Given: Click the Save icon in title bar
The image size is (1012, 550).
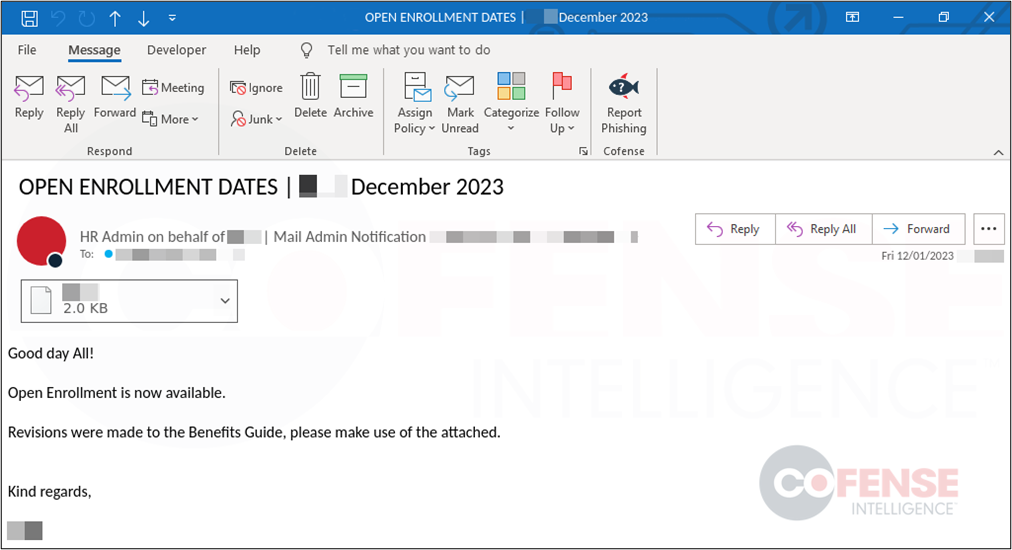Looking at the screenshot, I should tap(29, 18).
